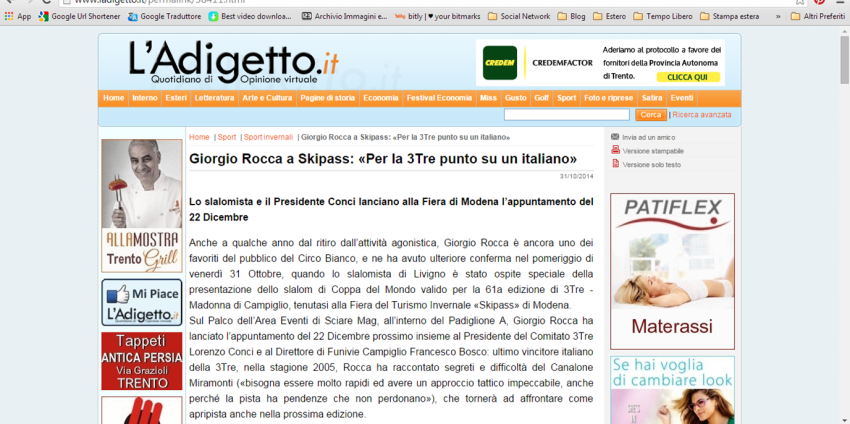Open the Apps grid bookmark

18,16
